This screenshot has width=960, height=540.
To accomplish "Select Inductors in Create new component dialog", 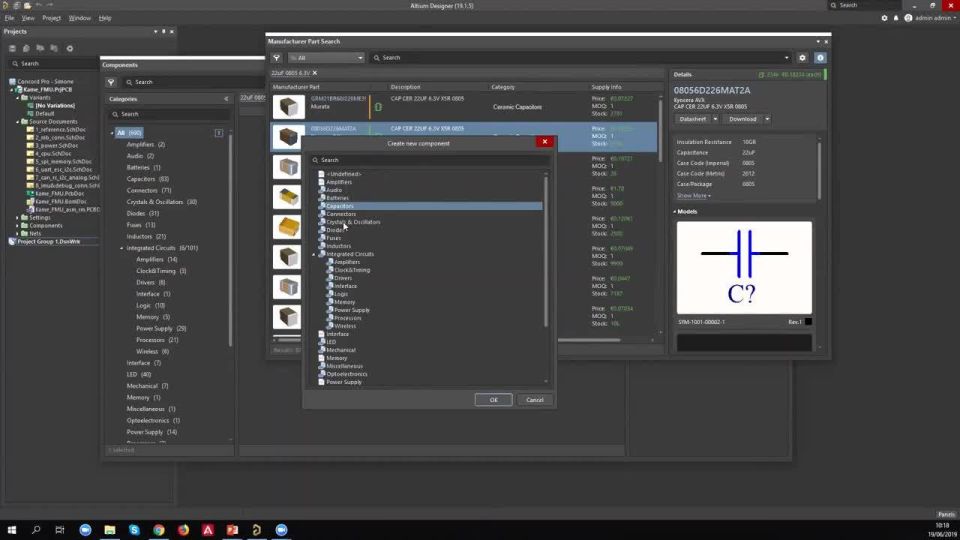I will pyautogui.click(x=338, y=246).
